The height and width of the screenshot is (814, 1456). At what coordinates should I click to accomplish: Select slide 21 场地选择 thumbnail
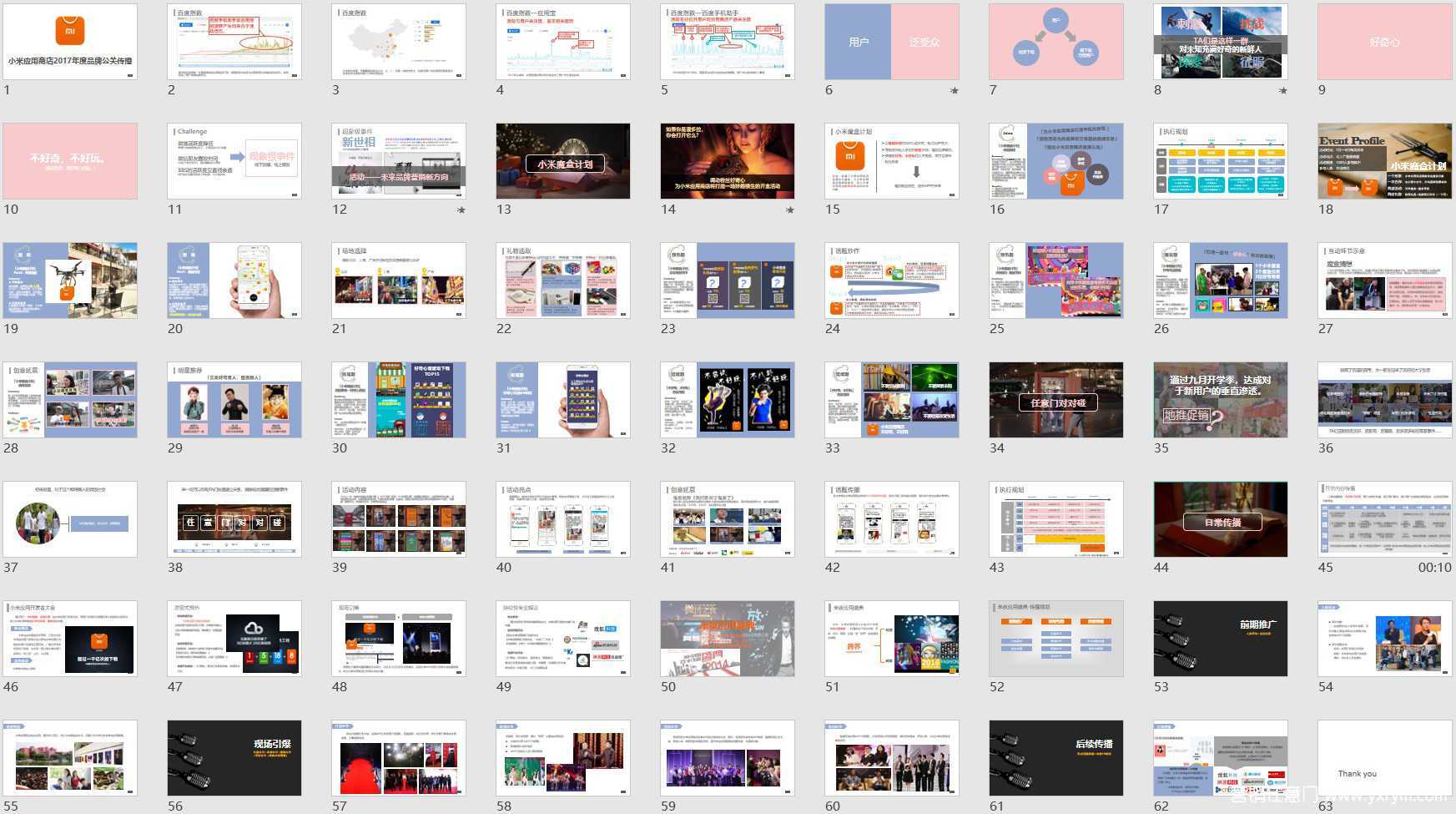tap(399, 281)
